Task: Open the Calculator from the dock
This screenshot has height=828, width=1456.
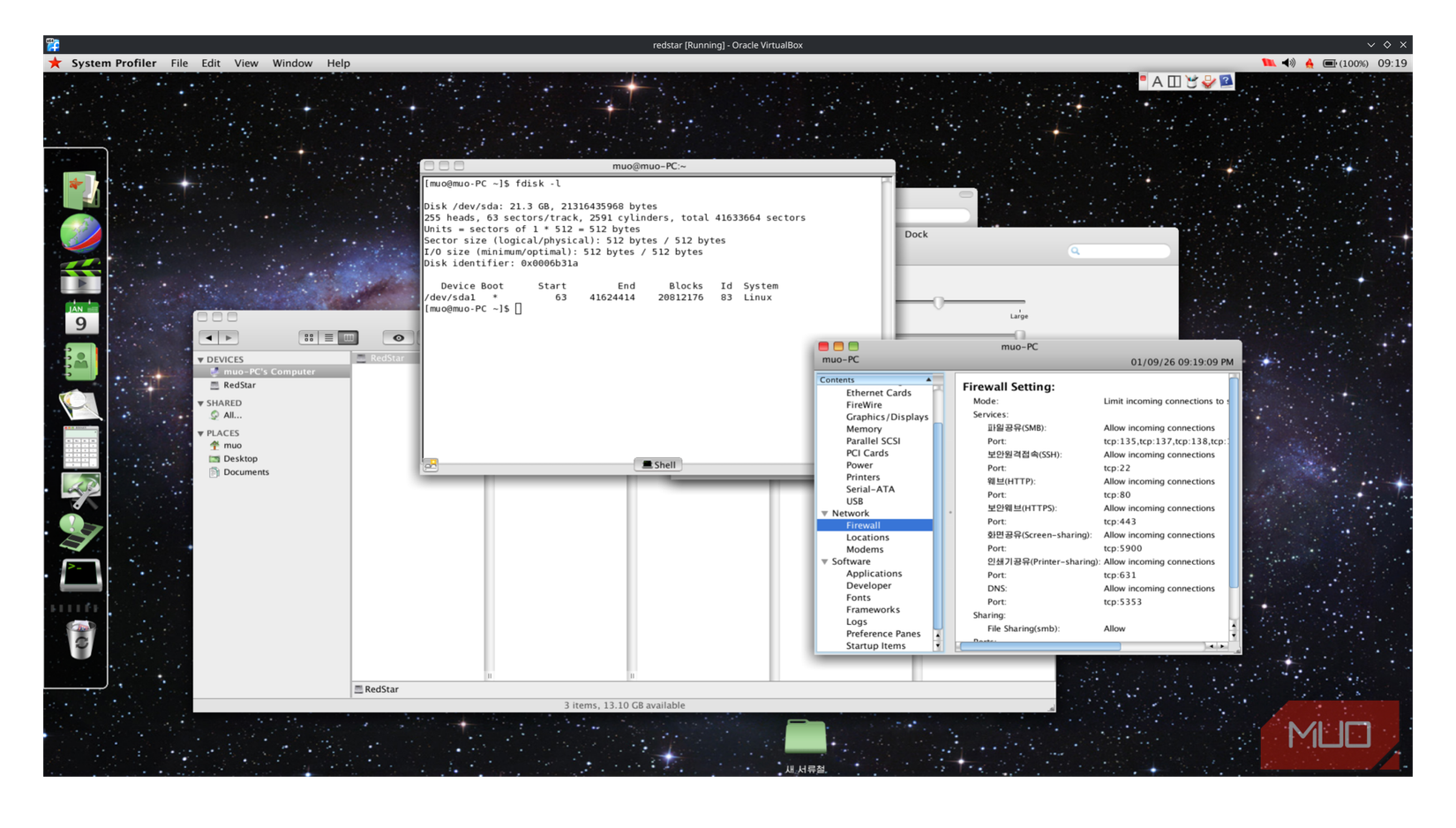Action: (x=82, y=448)
